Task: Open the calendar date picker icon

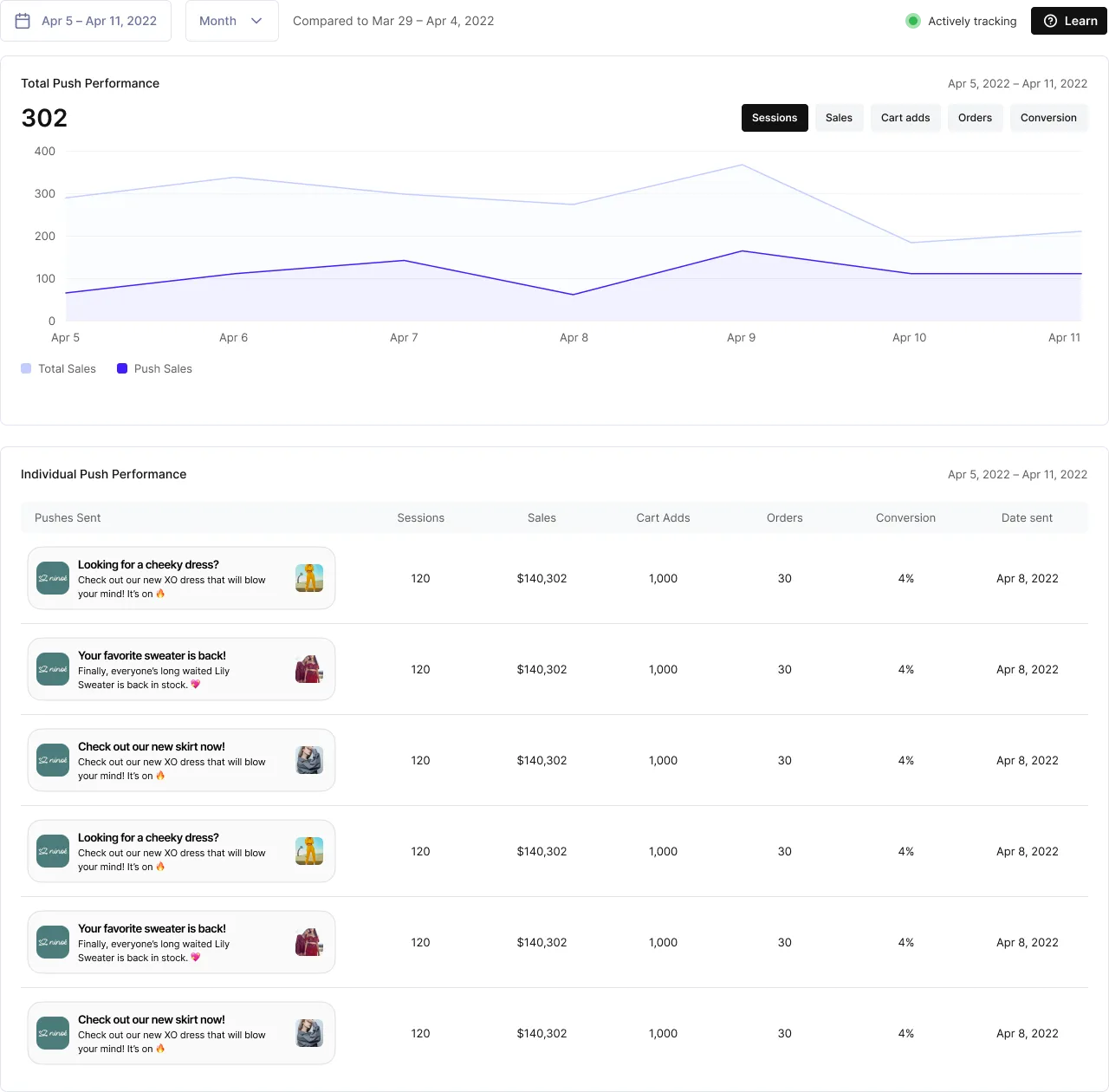Action: 23,20
